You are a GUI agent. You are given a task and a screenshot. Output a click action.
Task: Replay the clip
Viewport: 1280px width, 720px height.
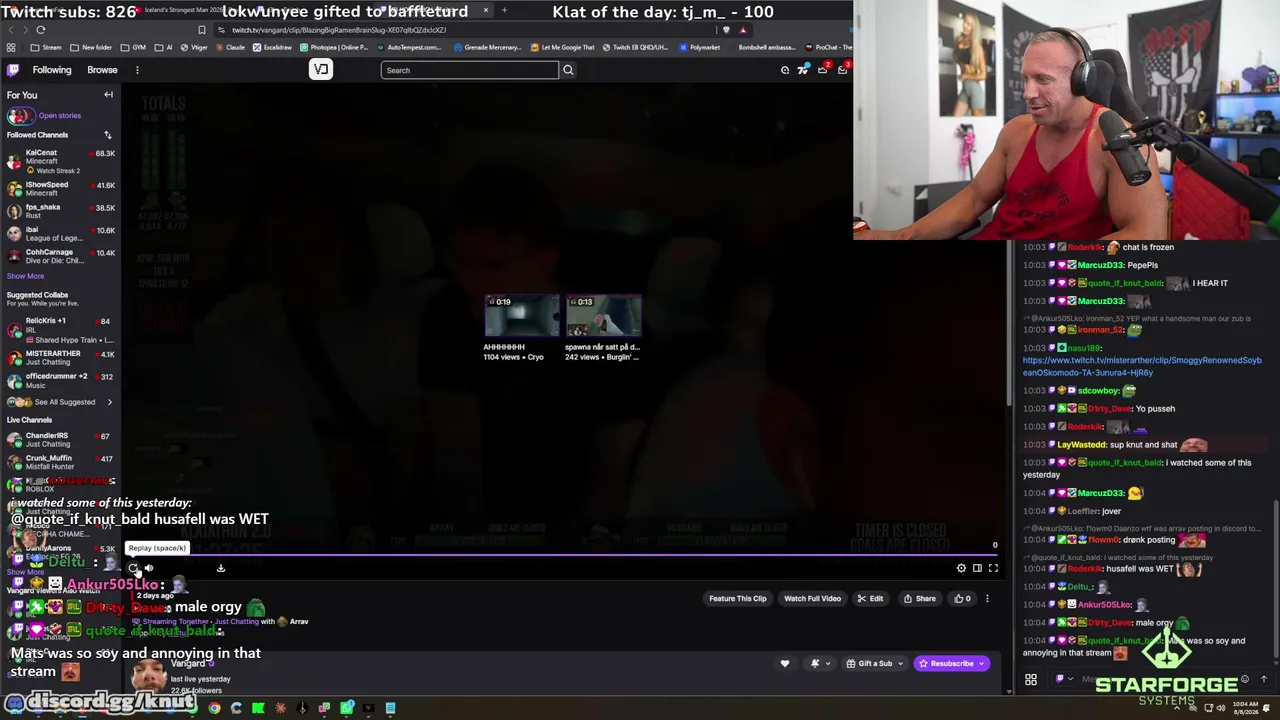click(133, 568)
